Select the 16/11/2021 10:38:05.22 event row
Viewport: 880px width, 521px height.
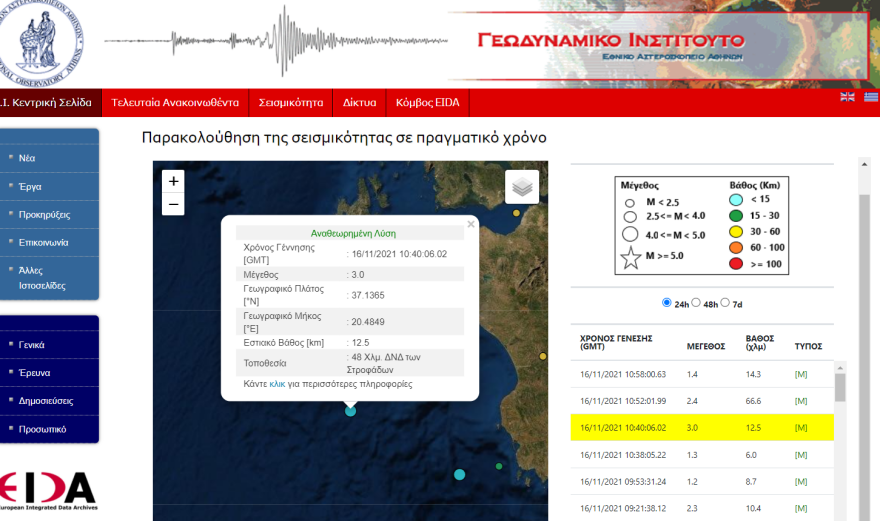tap(702, 455)
